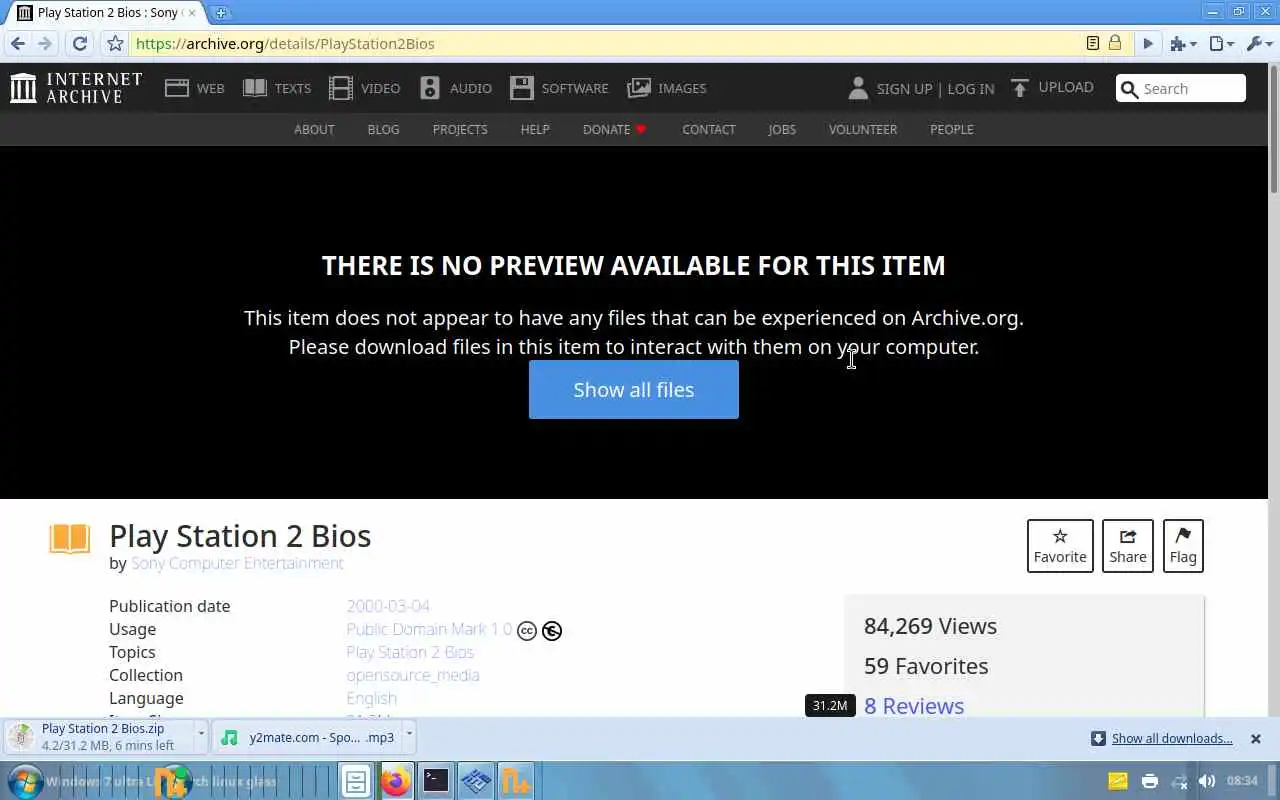Flag this item
The image size is (1280, 800).
coord(1183,546)
